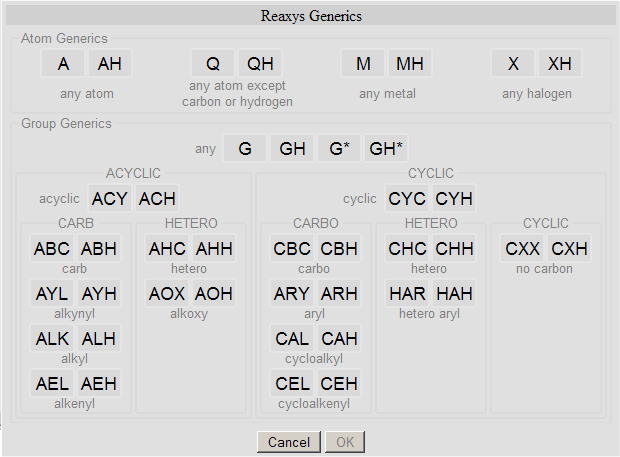Select the CYC cyclic generic button

pyautogui.click(x=407, y=198)
